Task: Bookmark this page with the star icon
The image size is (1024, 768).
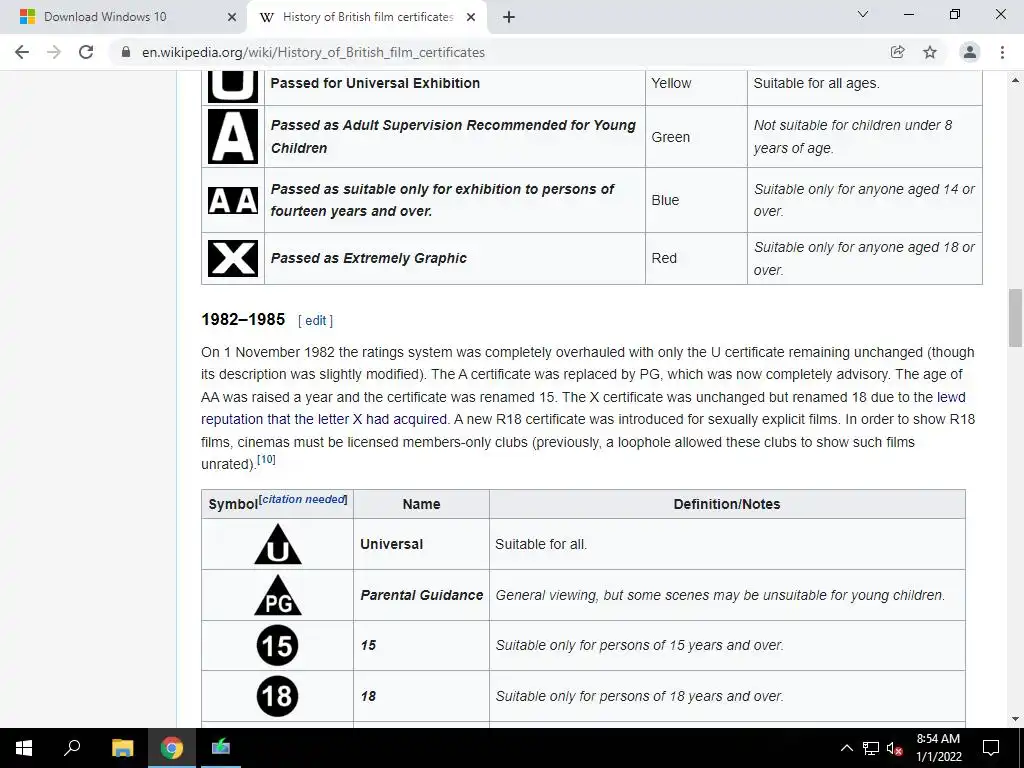Action: (x=930, y=52)
